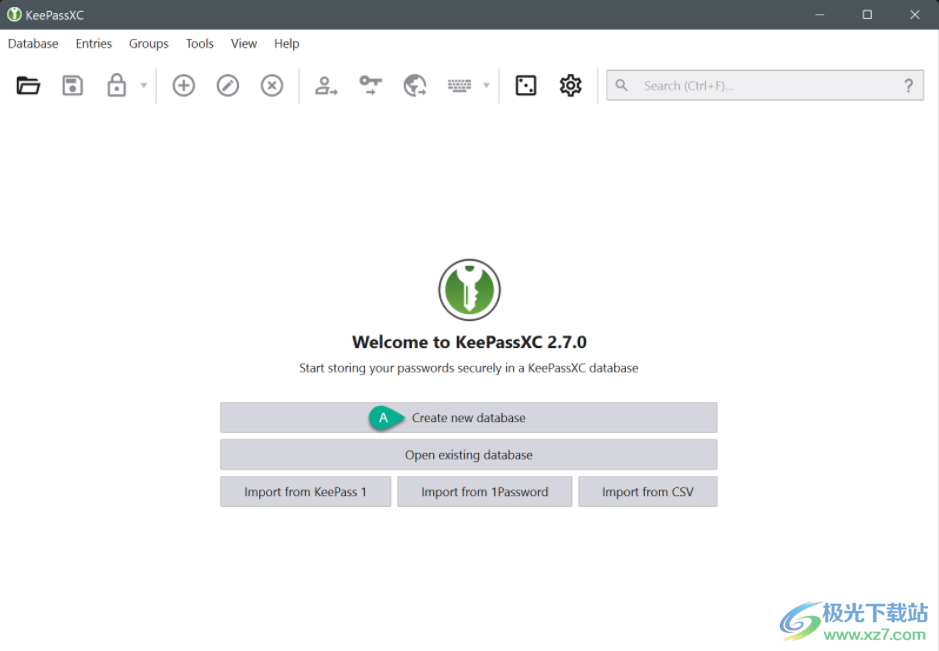
Task: Click Import from CSV button
Action: pos(648,492)
